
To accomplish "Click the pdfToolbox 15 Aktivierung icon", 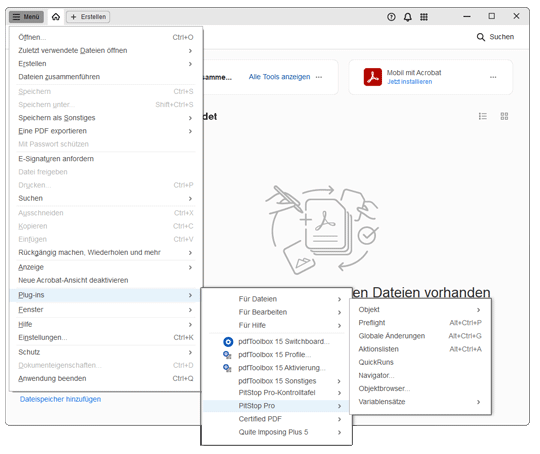I will coord(227,368).
